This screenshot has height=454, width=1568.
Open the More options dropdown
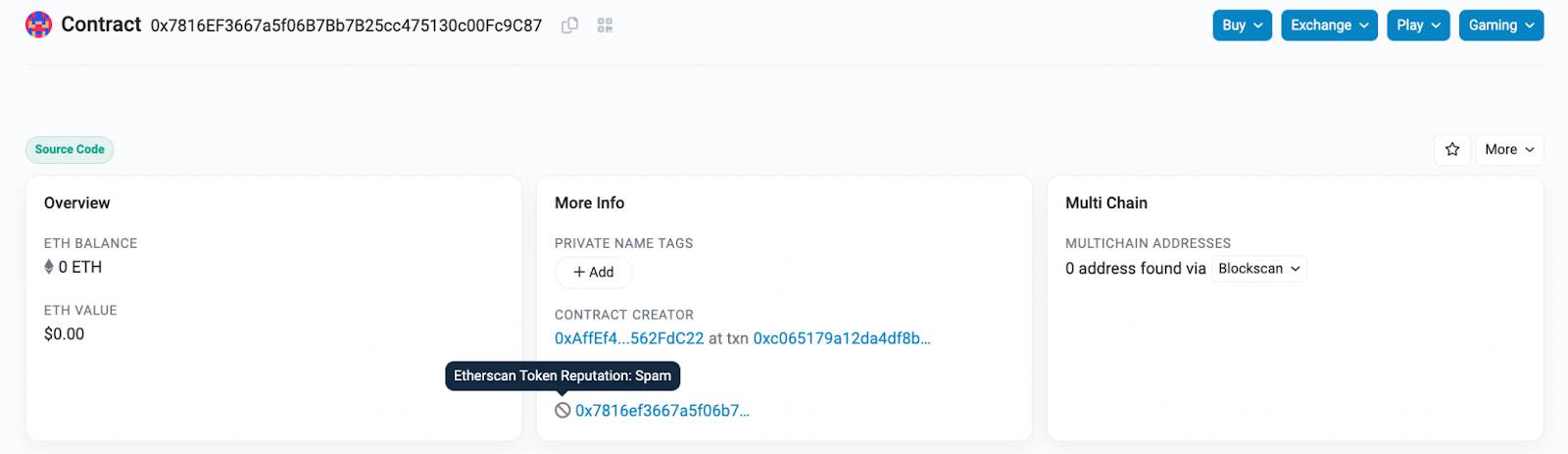[x=1509, y=149]
